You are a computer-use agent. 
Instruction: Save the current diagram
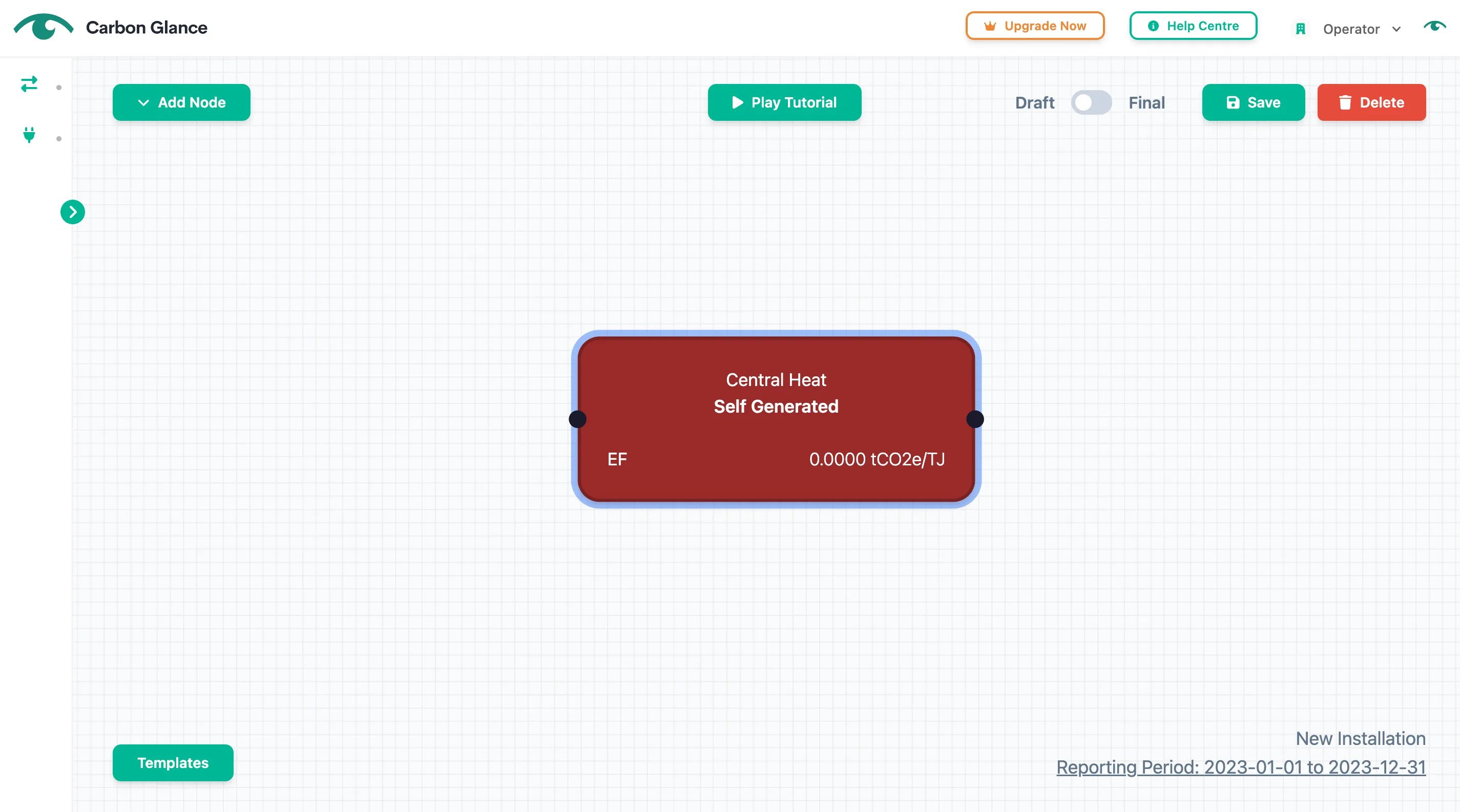[x=1253, y=102]
